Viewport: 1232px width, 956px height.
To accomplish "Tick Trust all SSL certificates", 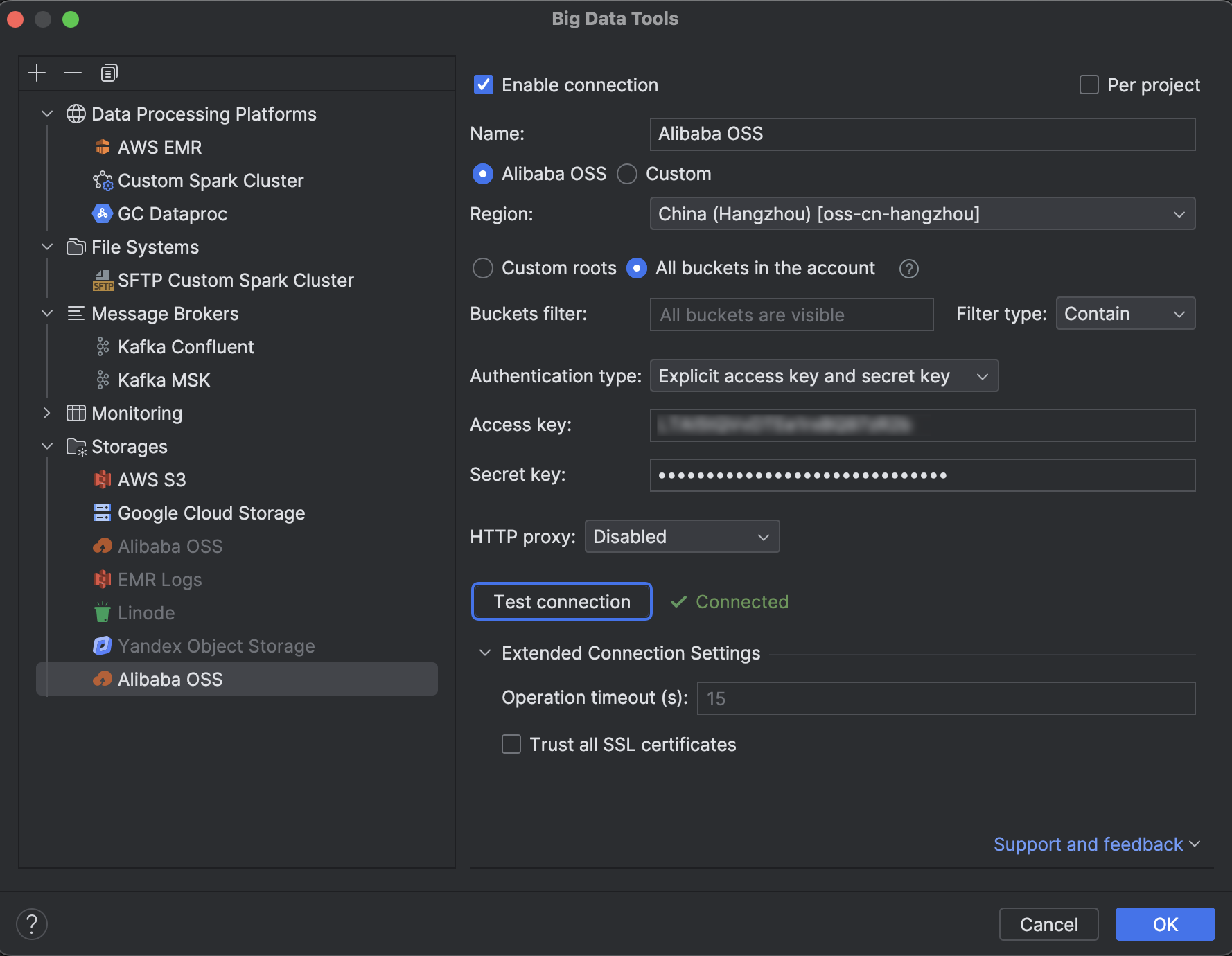I will (511, 745).
